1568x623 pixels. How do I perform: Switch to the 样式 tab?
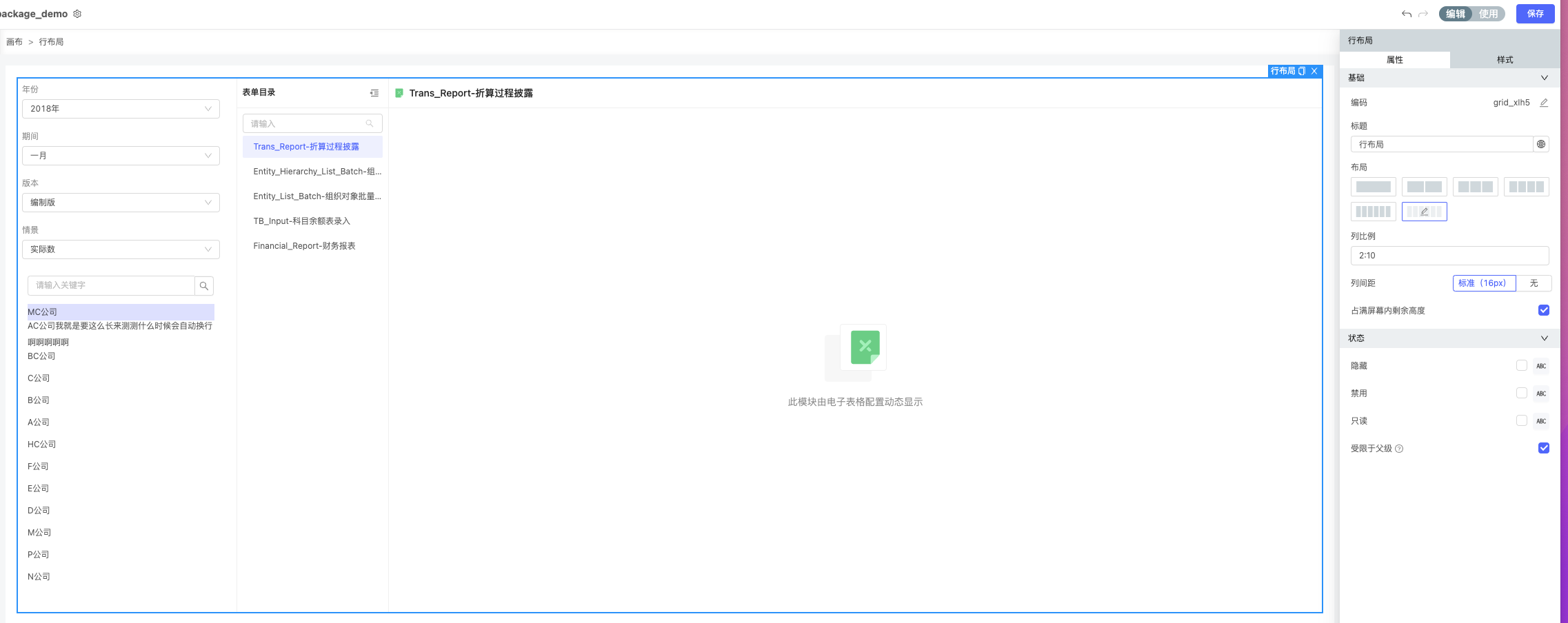pyautogui.click(x=1505, y=60)
